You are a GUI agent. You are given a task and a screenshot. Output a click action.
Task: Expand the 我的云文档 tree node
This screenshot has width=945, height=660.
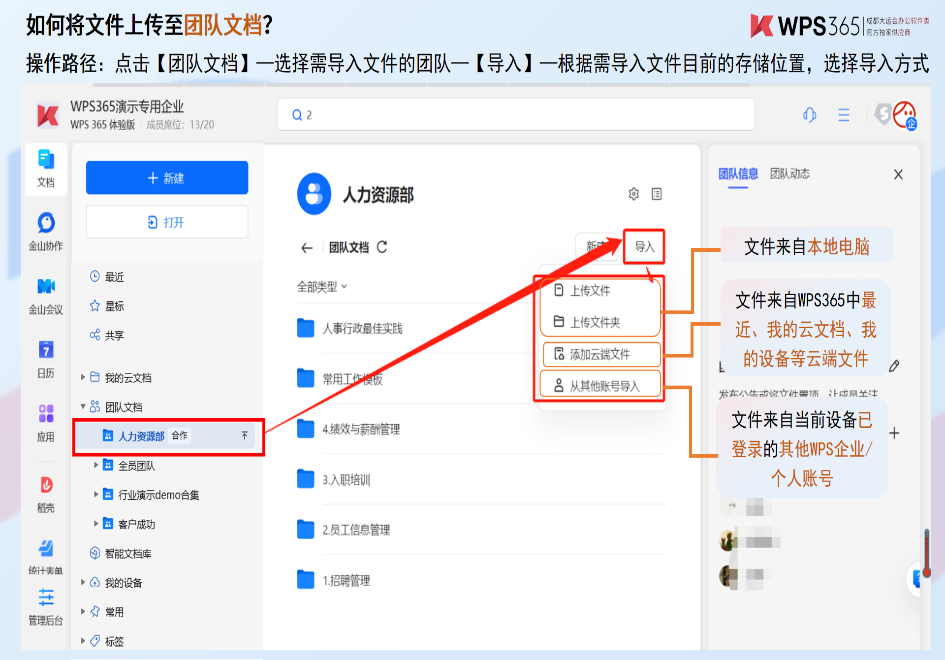tap(83, 378)
